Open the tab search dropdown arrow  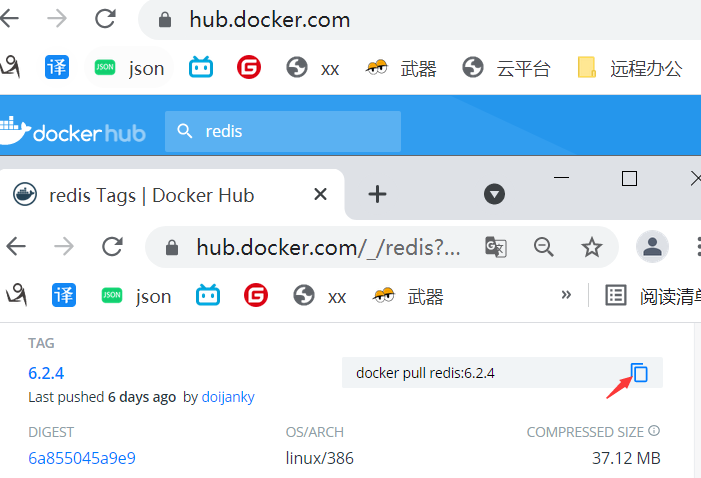[494, 195]
